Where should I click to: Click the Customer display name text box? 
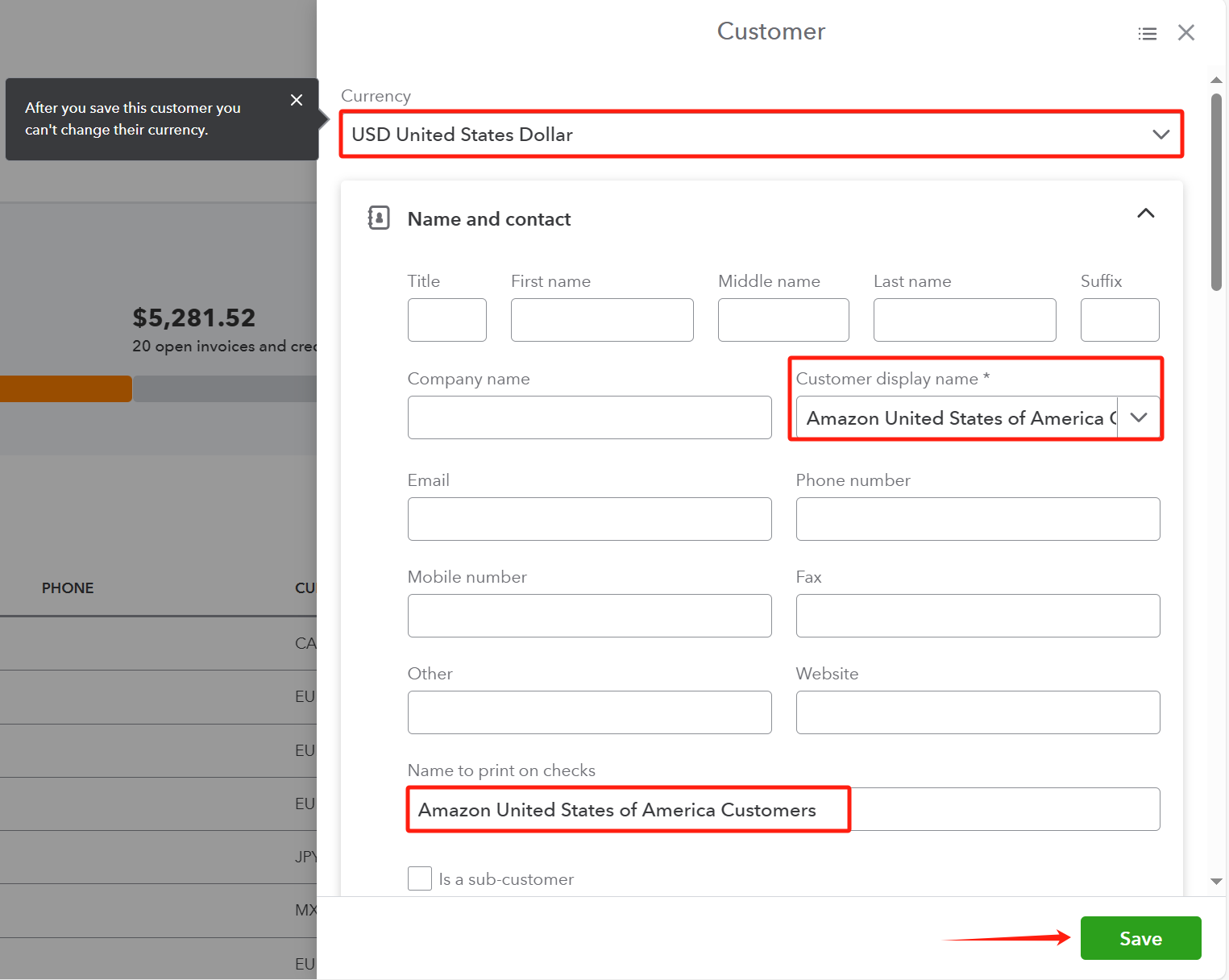click(x=957, y=417)
